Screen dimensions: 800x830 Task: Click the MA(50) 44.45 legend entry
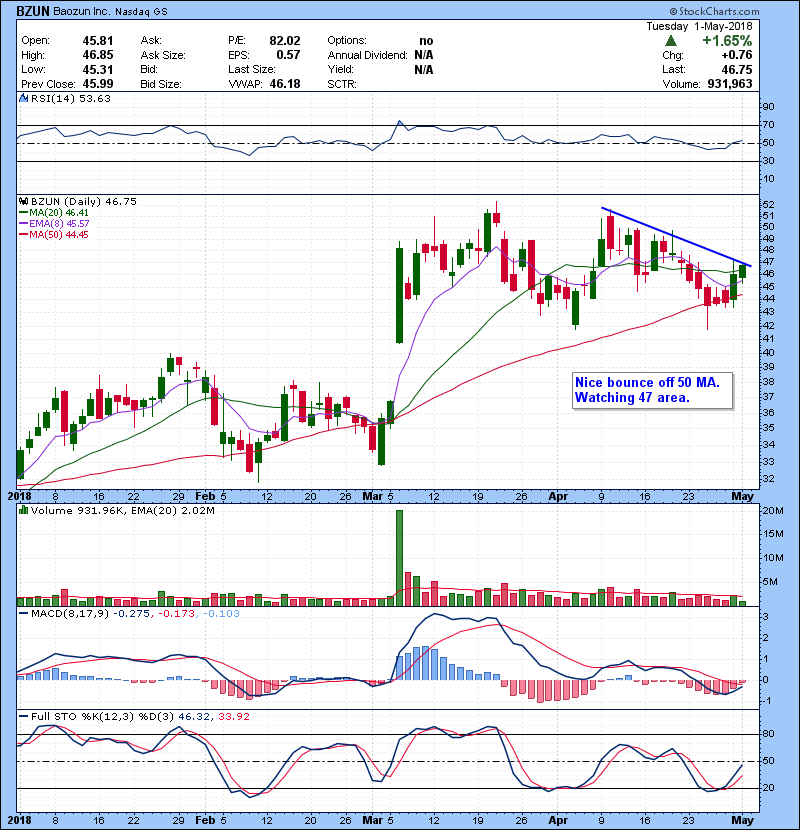tap(53, 235)
